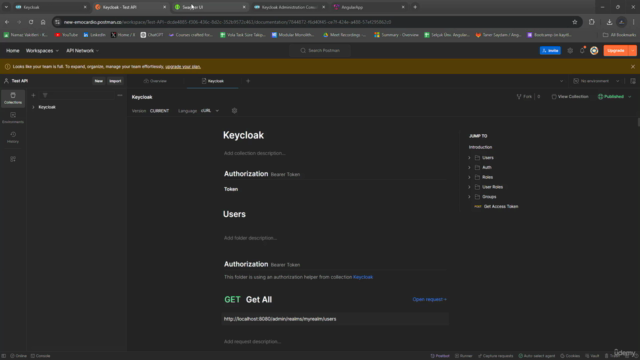Screen dimensions: 640x360
Task: Open the user avatar profile menu
Action: click(x=594, y=51)
